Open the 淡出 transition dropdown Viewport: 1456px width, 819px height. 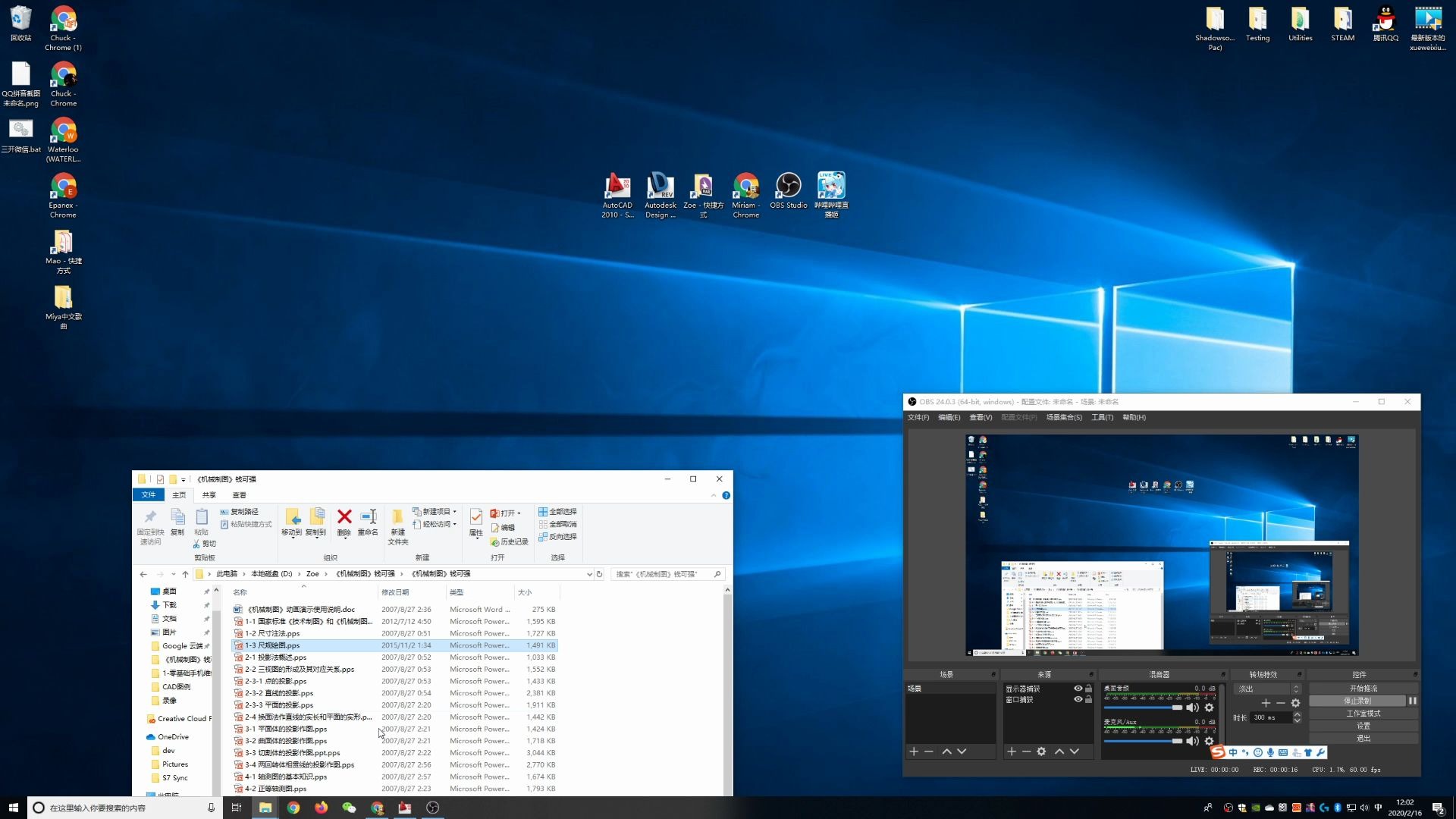[1267, 689]
